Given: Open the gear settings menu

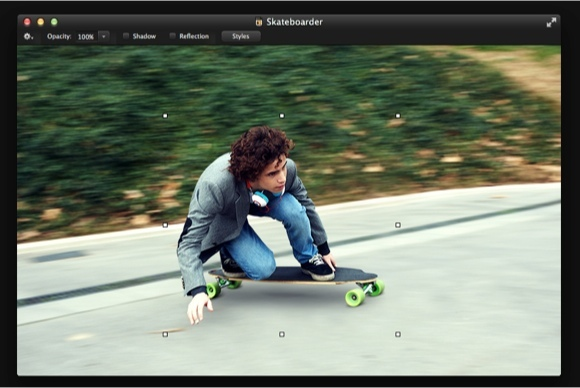Looking at the screenshot, I should (28, 37).
